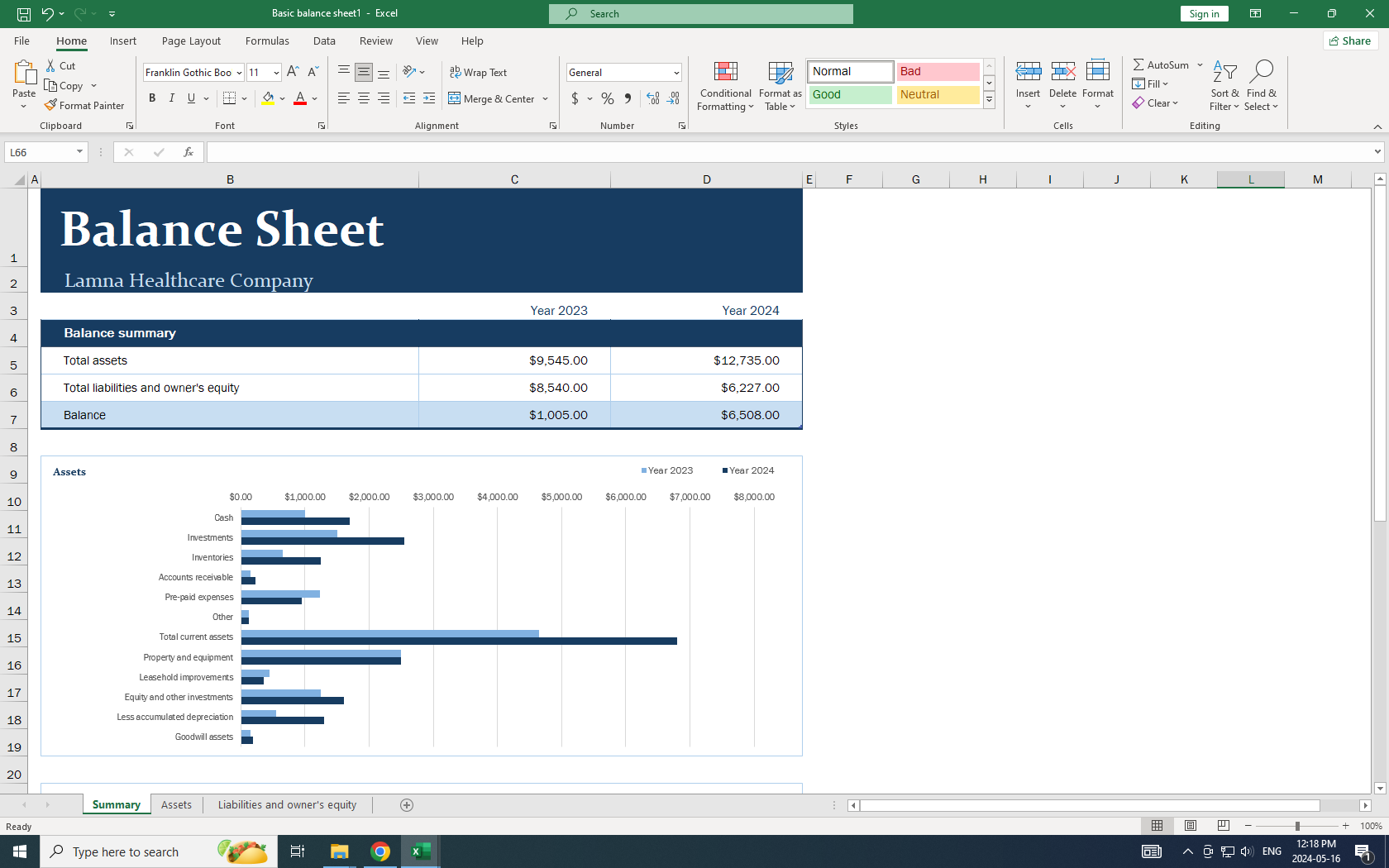Apply the Good cell style swatch

[850, 95]
